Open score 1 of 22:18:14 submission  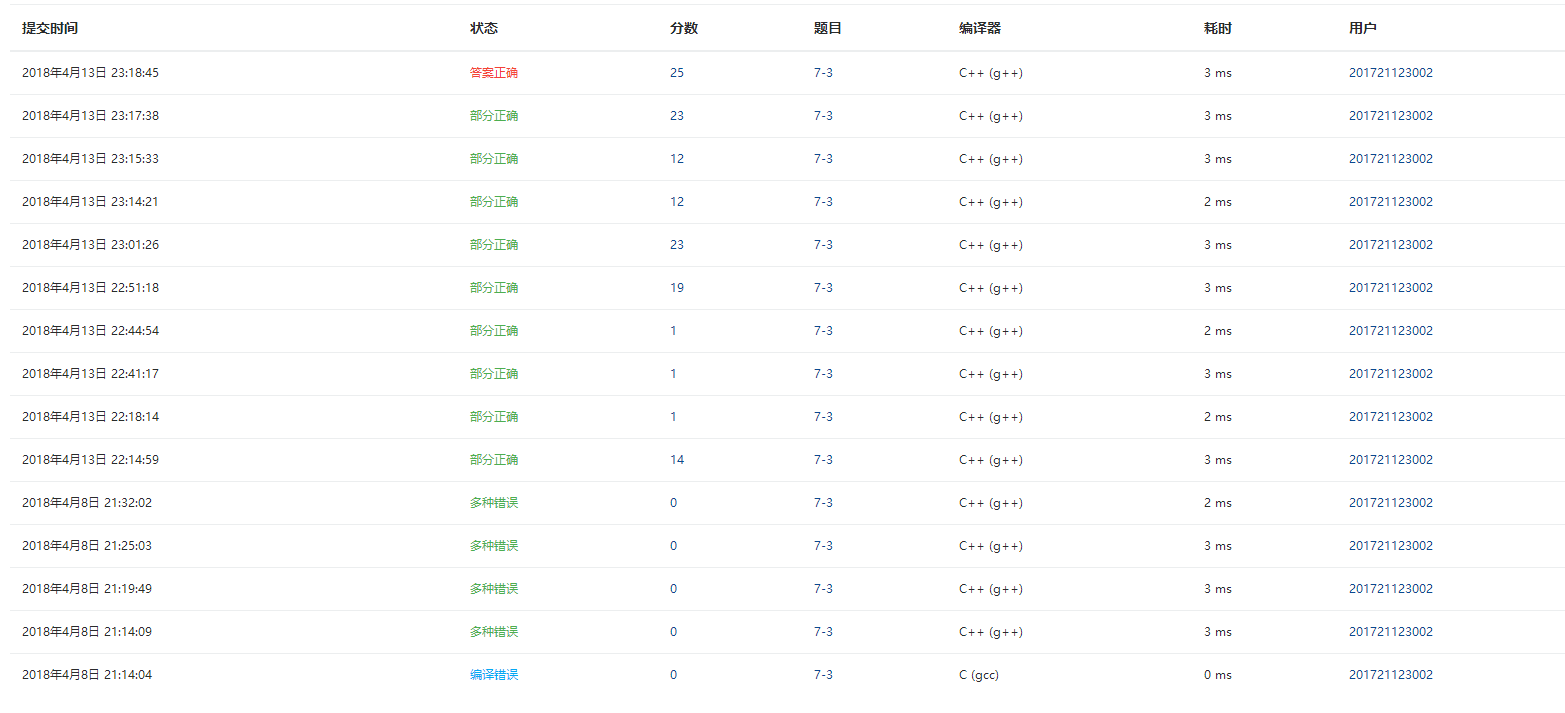pos(673,417)
